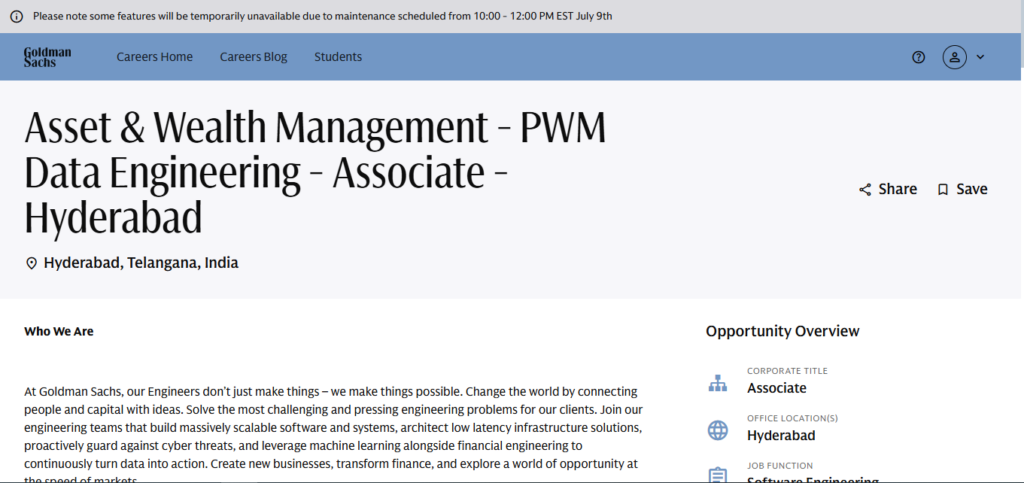The width and height of the screenshot is (1024, 483).
Task: Click the corporate title hierarchy icon
Action: (718, 383)
